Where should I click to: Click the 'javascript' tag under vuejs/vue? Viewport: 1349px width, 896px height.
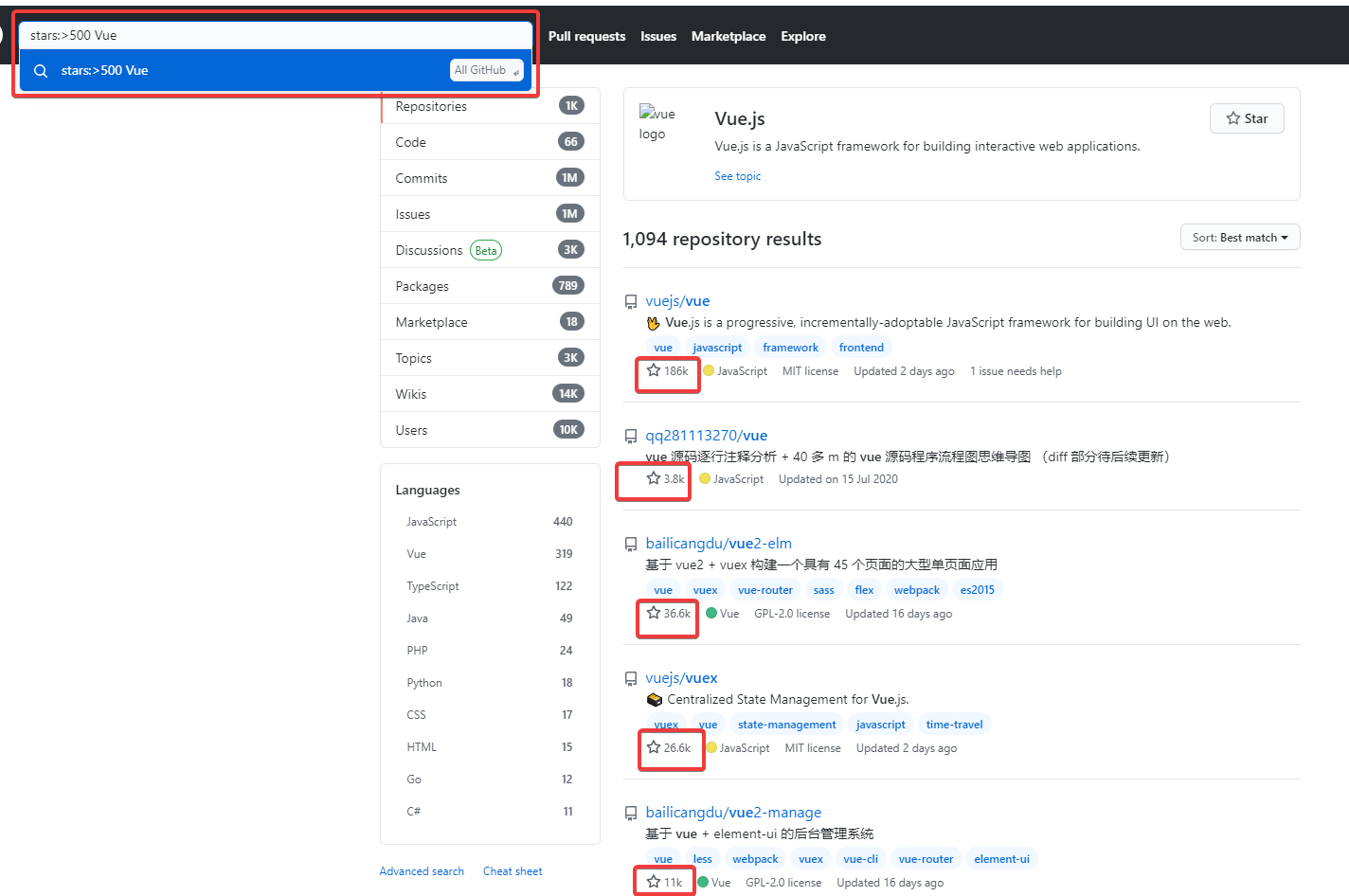click(717, 348)
